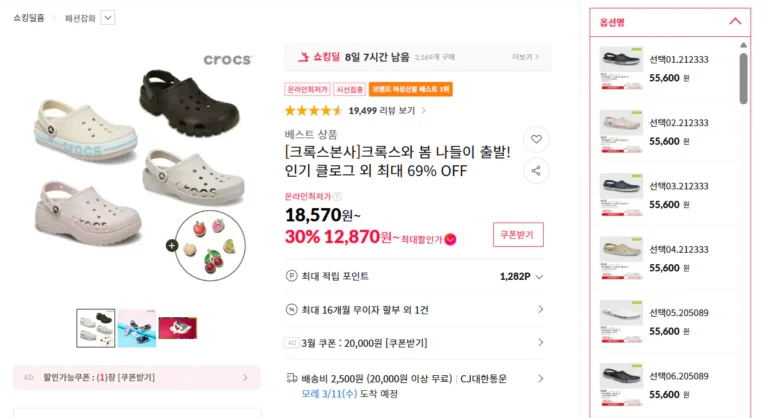768x418 pixels.
Task: Click the plus icon beside charm image
Action: pos(172,245)
